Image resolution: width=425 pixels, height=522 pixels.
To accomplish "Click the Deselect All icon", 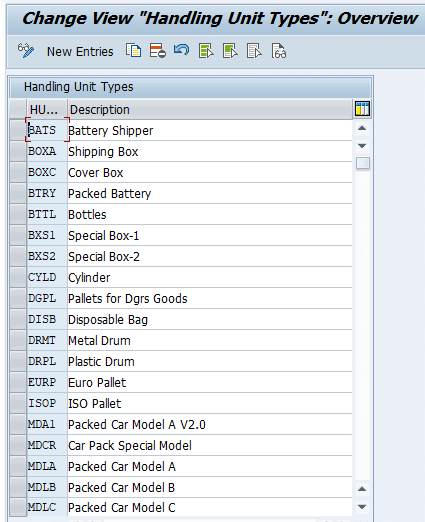I will (x=254, y=51).
